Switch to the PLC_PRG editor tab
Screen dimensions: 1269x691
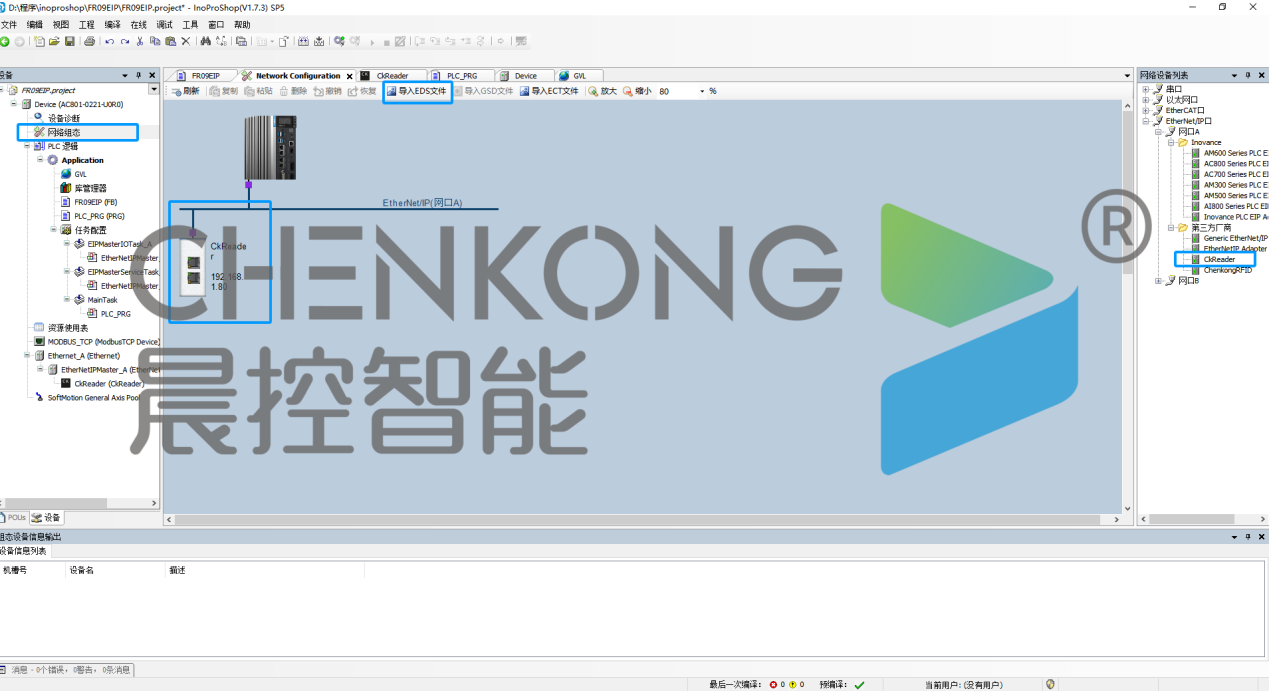[461, 76]
